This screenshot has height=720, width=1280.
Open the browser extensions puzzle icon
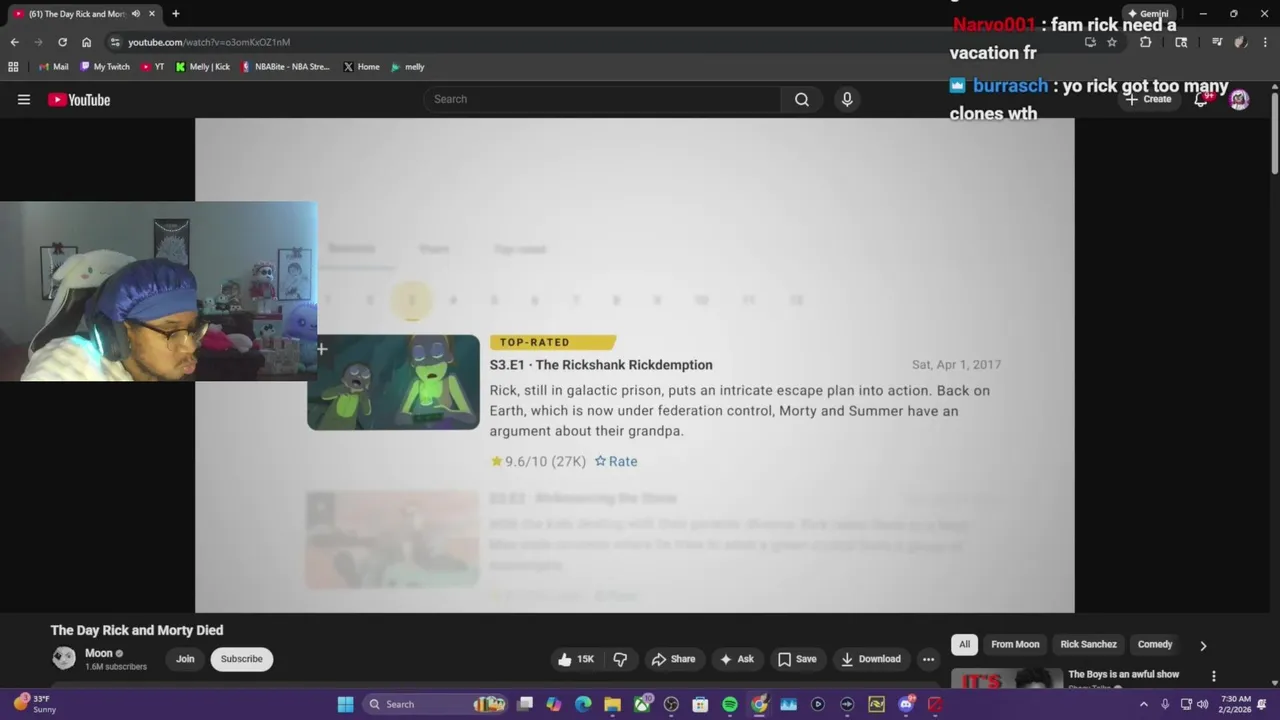[x=1146, y=42]
